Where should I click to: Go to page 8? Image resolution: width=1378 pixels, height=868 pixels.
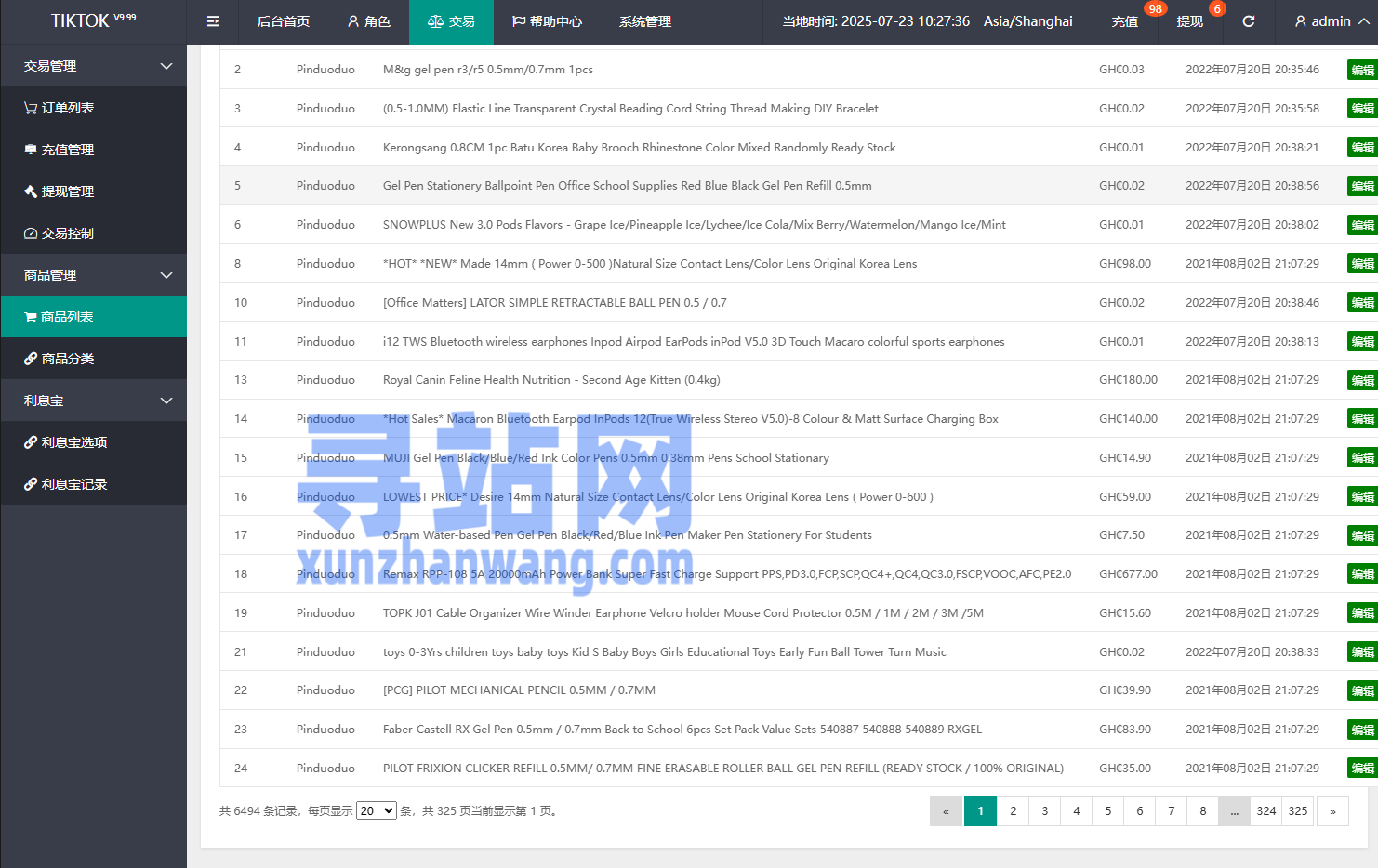(x=1203, y=811)
